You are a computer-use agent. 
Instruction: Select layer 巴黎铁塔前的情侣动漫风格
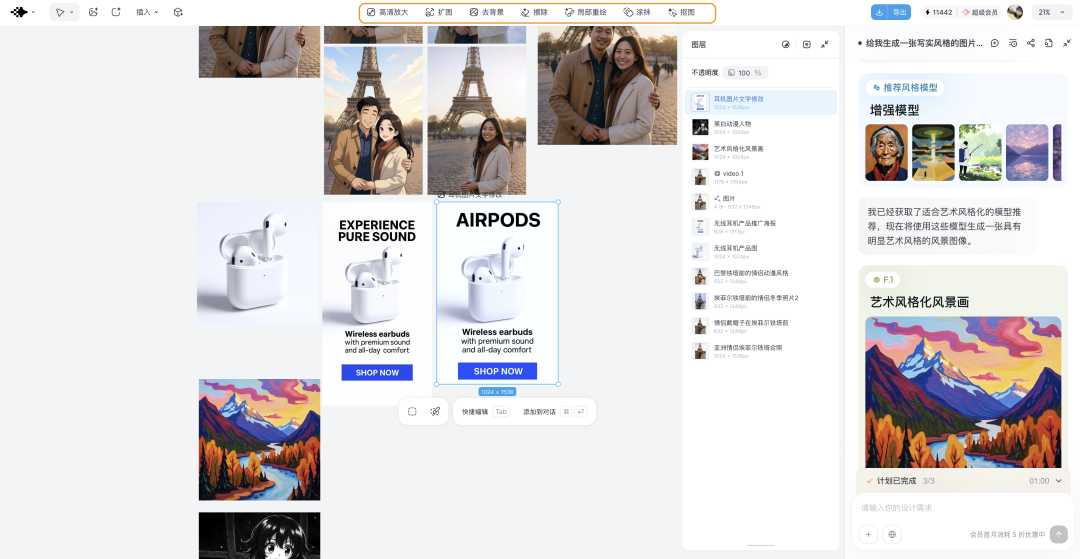click(x=760, y=276)
